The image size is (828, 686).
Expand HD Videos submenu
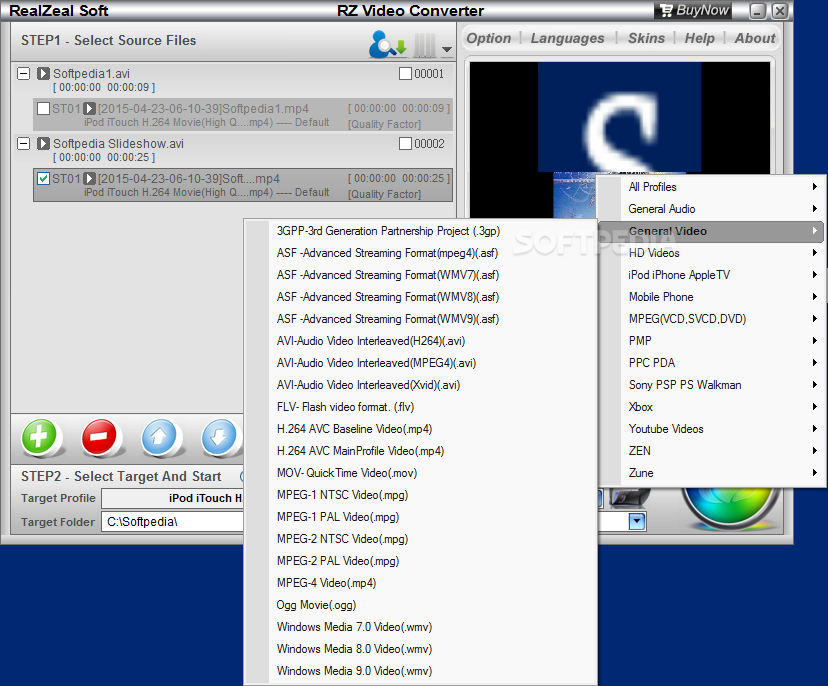tap(711, 253)
